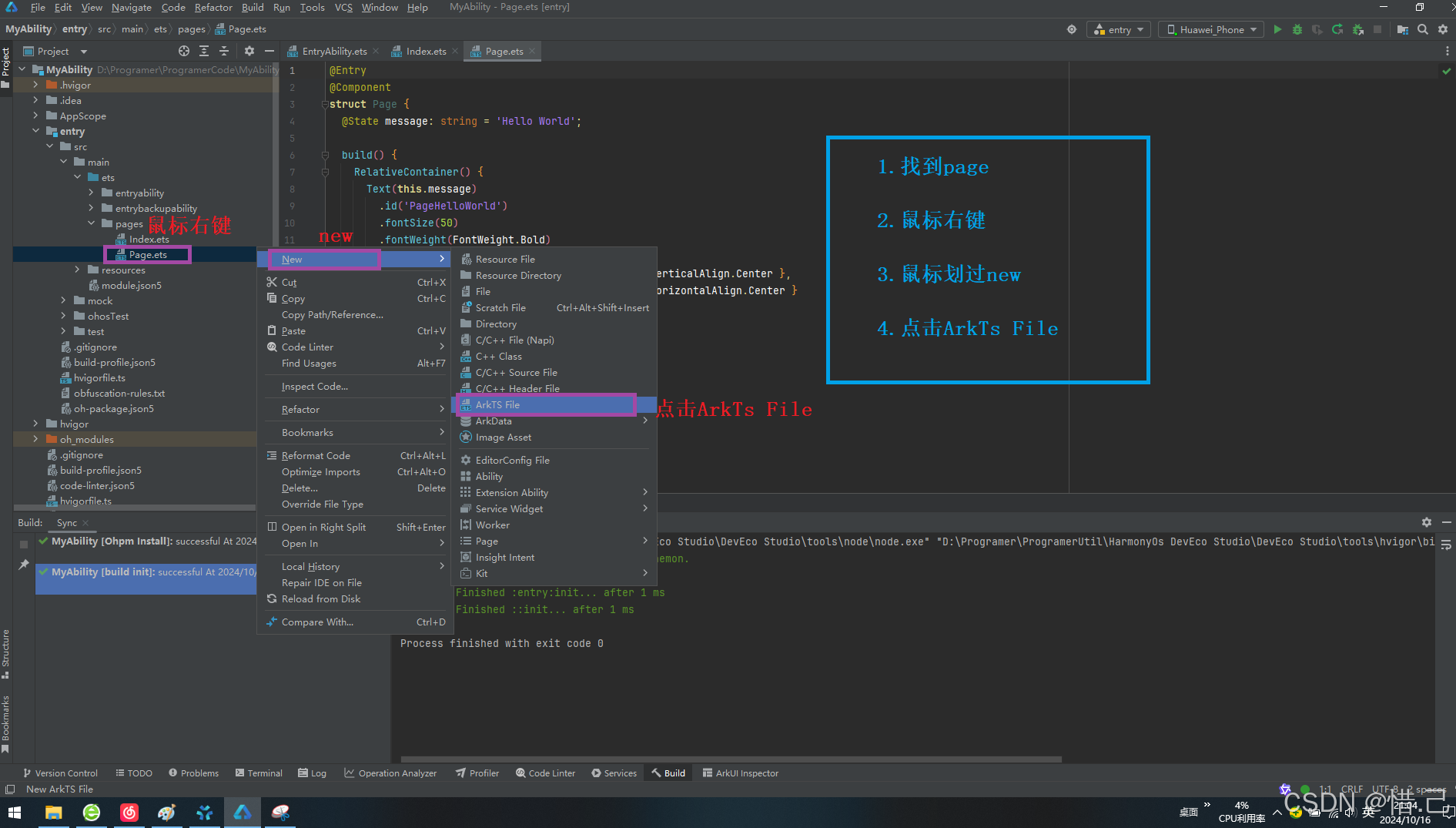Collapse the MyAbility root folder
1456x828 pixels.
(x=22, y=69)
